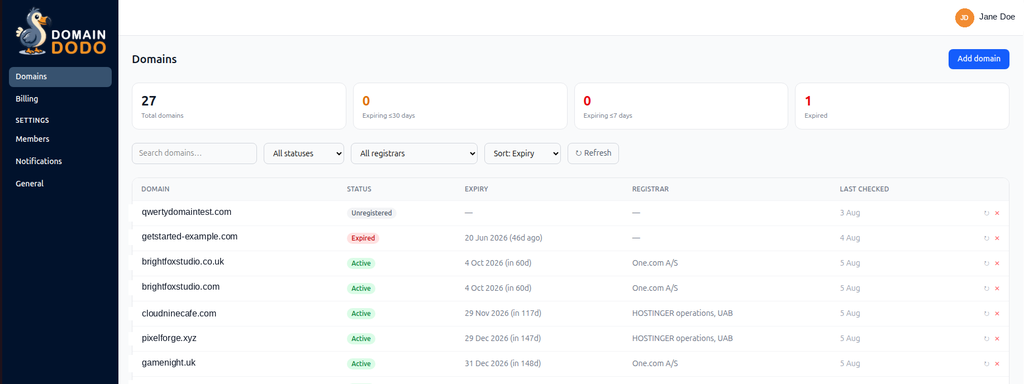
Task: Recheck getstarted-example.com with refresh icon
Action: coord(986,238)
